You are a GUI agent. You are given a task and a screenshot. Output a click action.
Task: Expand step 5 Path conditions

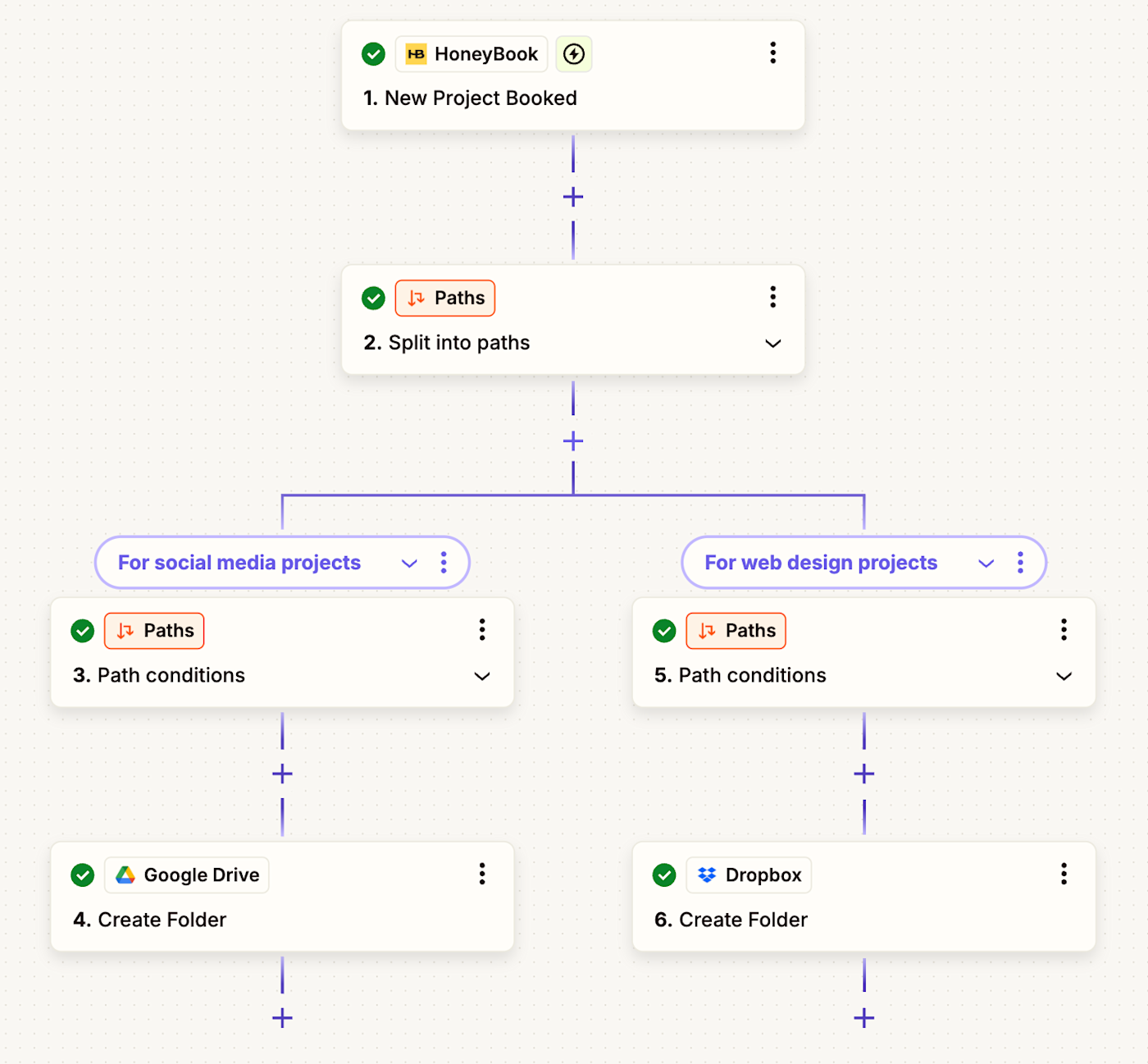pos(1064,676)
